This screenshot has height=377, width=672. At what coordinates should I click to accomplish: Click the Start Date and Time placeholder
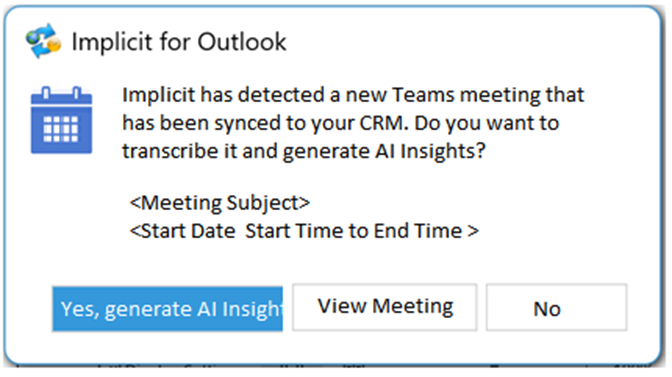[304, 231]
